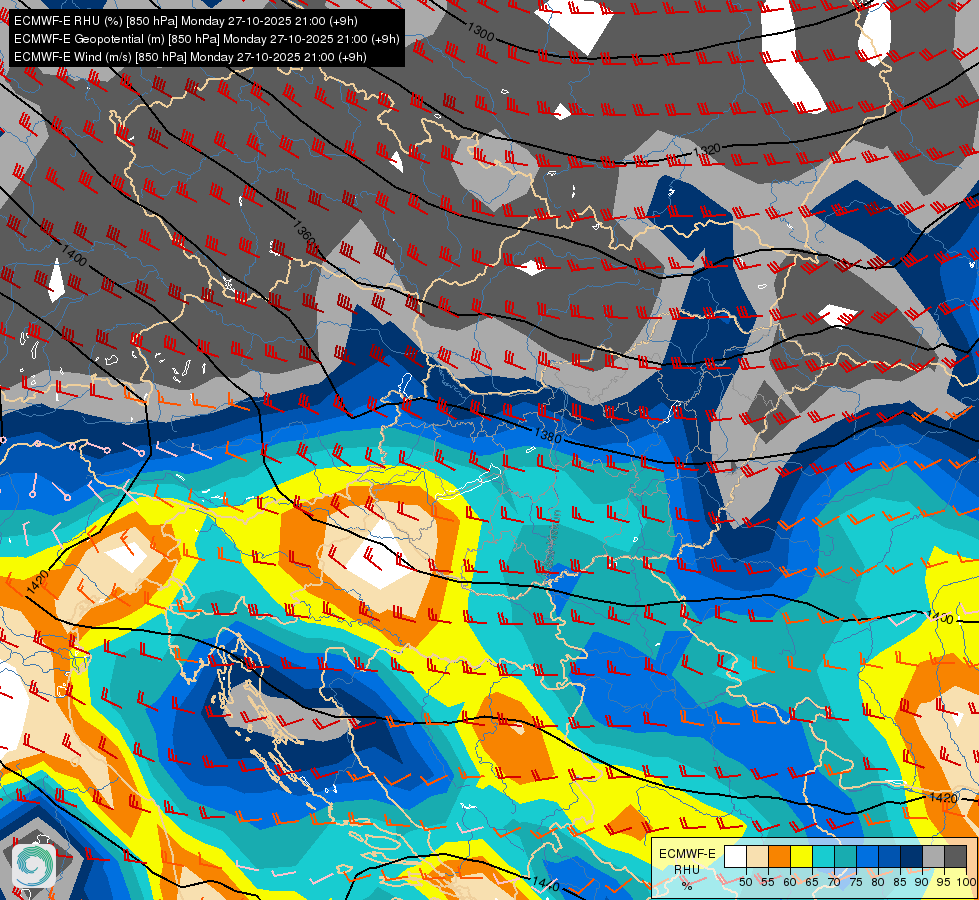This screenshot has height=900, width=979.
Task: Click the navy 85-90% legend swatch
Action: pyautogui.click(x=911, y=856)
